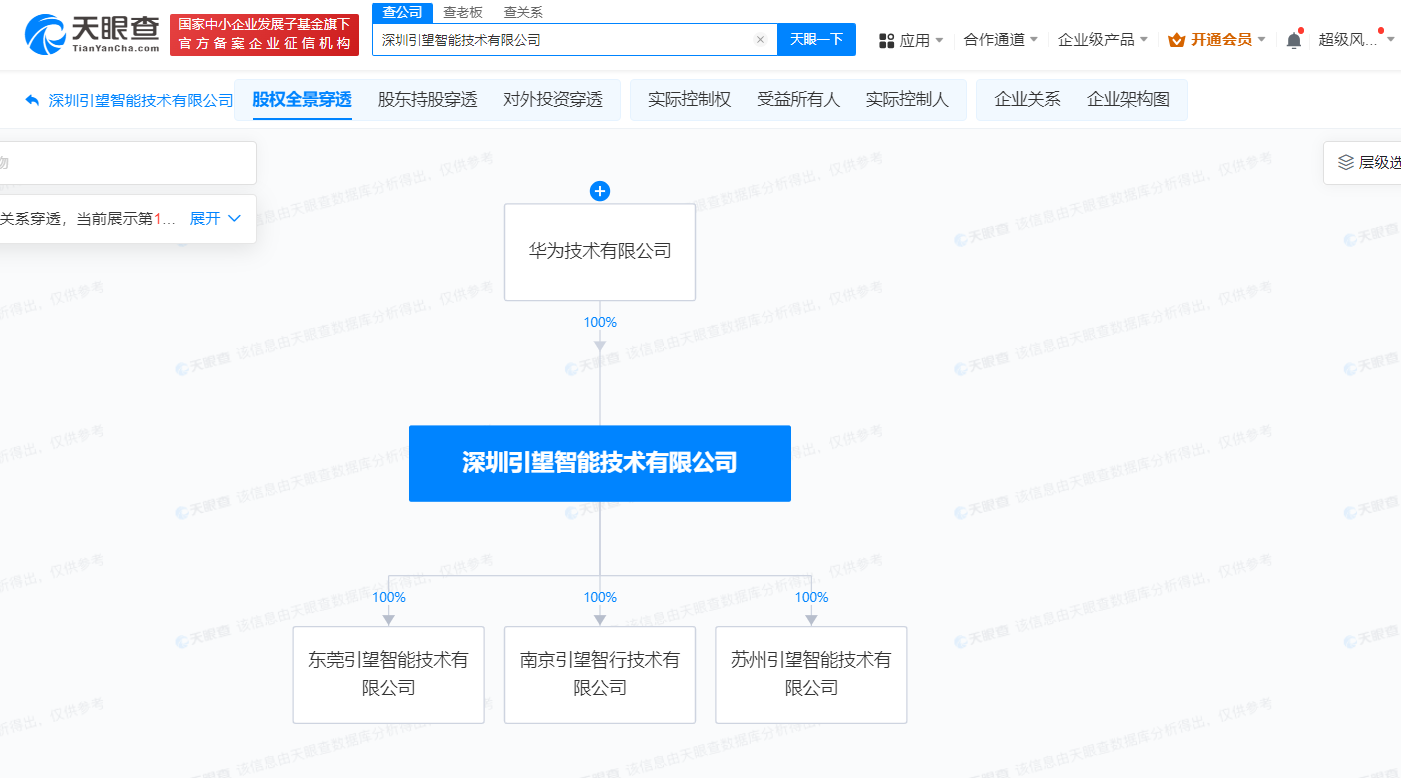1401x778 pixels.
Task: Click the back arrow beside company name
Action: [x=32, y=100]
